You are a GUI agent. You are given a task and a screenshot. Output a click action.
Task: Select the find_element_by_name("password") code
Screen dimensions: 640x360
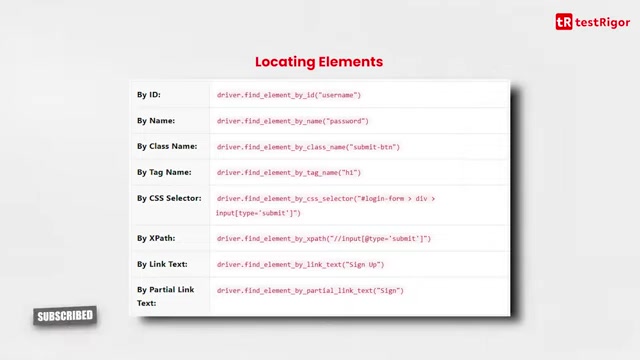pos(292,121)
